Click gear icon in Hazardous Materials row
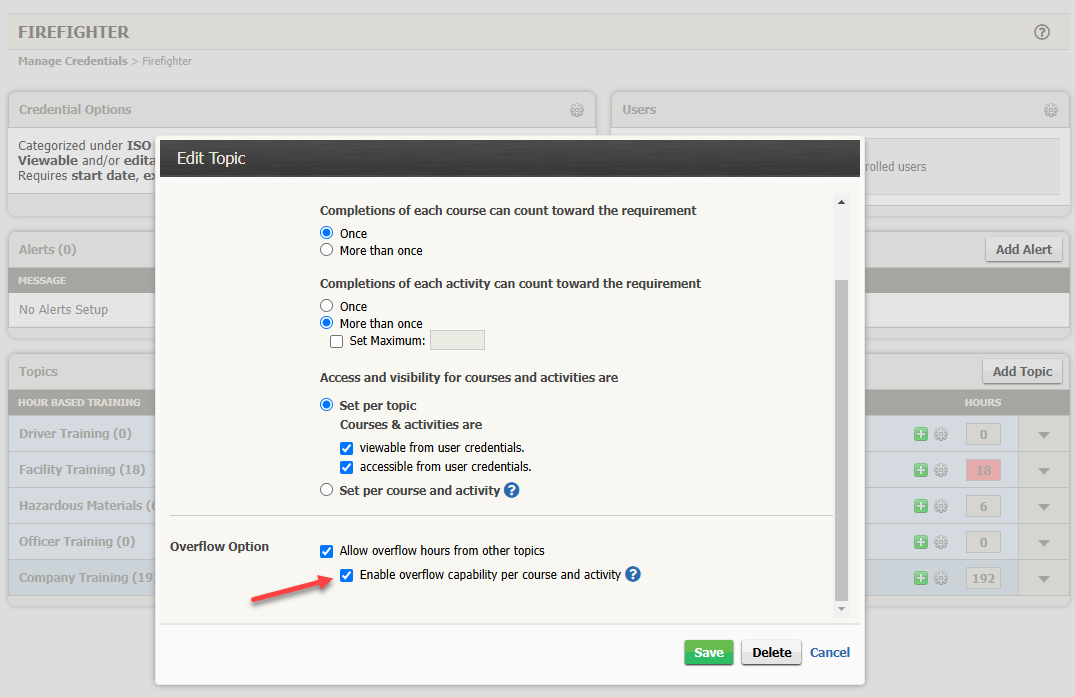The width and height of the screenshot is (1075, 697). pyautogui.click(x=941, y=506)
